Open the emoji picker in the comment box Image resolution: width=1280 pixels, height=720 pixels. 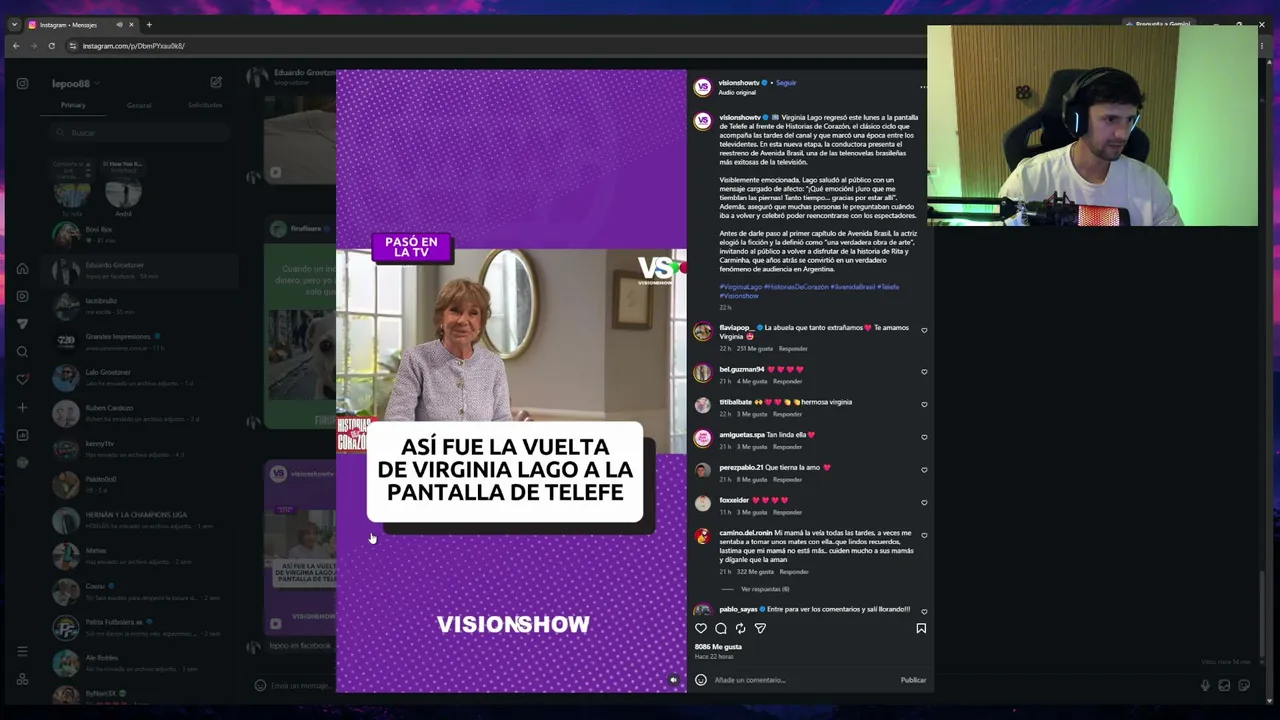701,680
